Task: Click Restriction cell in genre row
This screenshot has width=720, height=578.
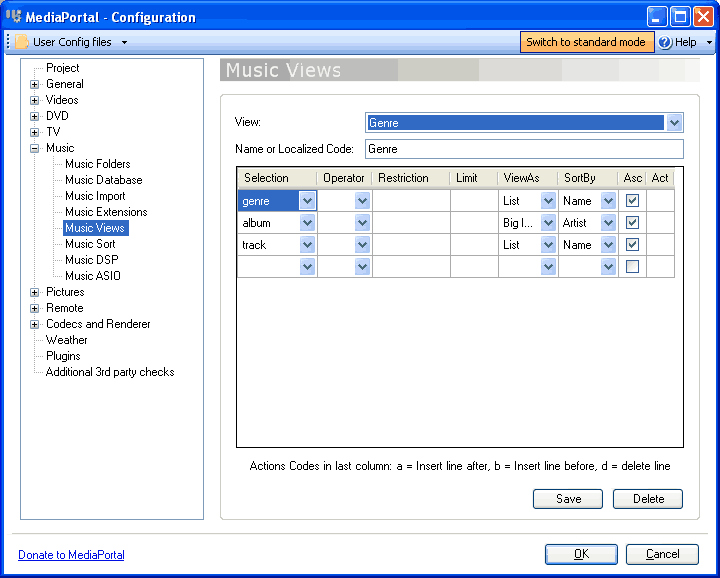Action: pos(411,201)
